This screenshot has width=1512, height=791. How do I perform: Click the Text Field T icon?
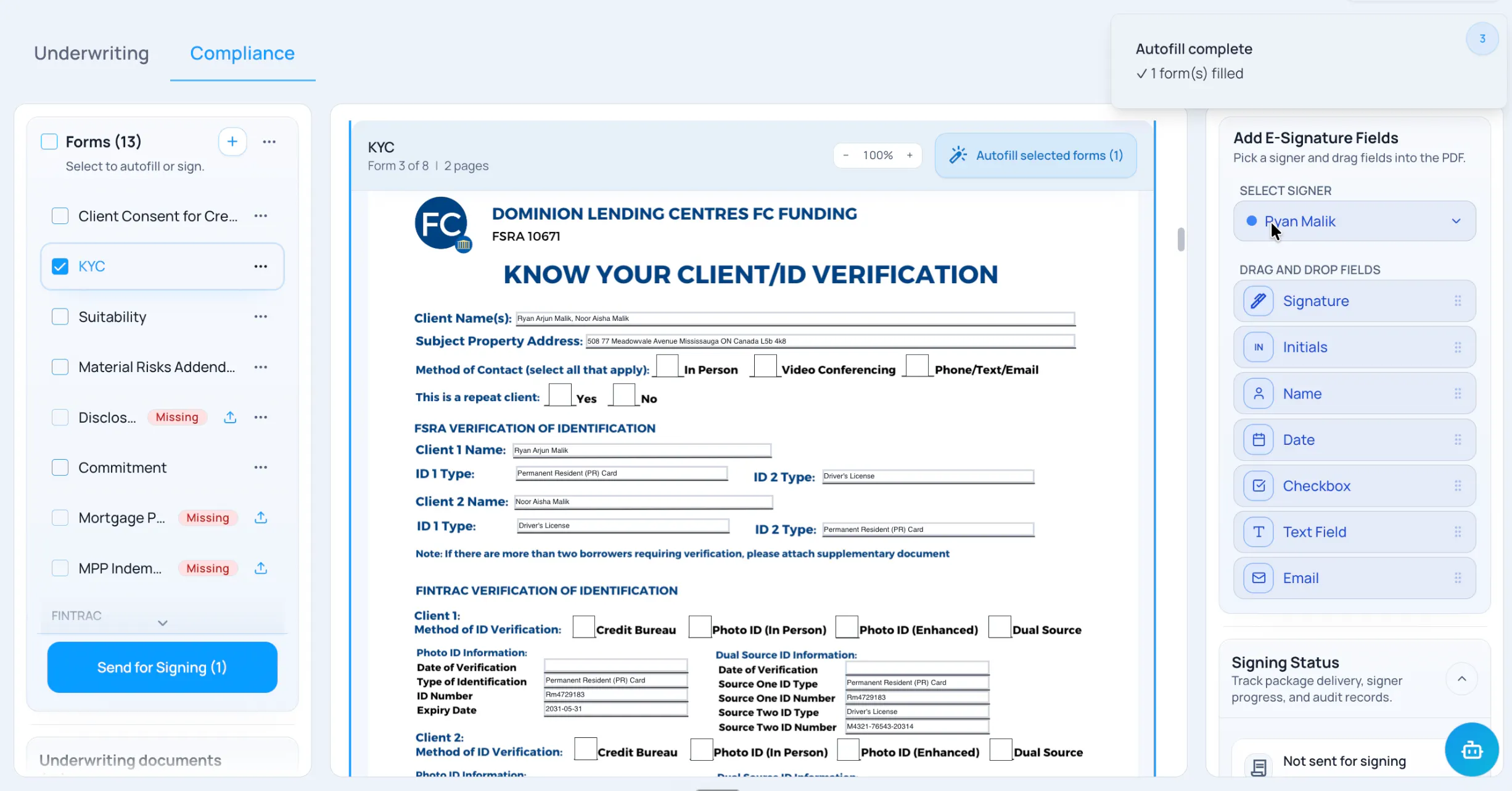[x=1259, y=532]
